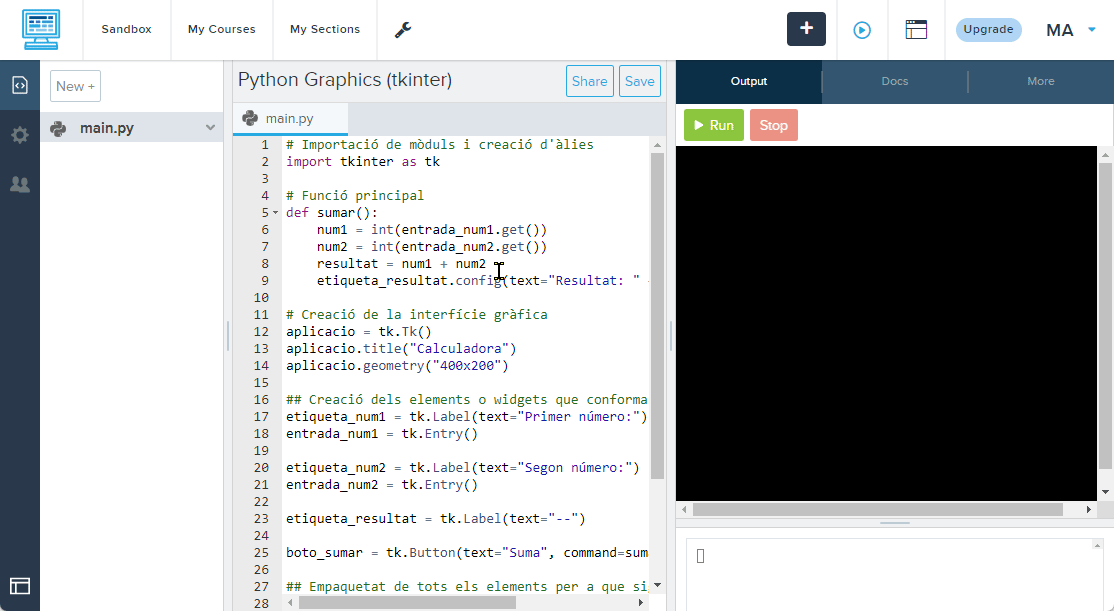Expand the main.py file options chevron
The height and width of the screenshot is (611, 1114).
click(x=210, y=128)
